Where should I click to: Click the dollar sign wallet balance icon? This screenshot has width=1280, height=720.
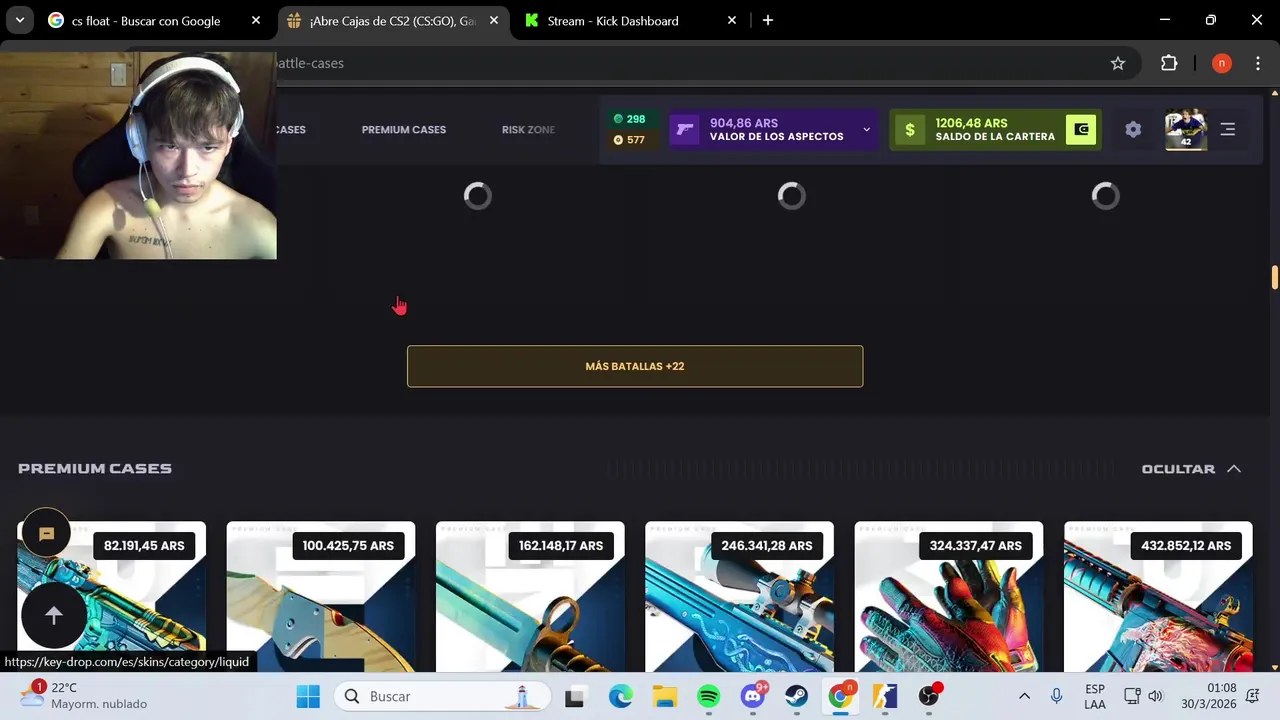pos(909,130)
